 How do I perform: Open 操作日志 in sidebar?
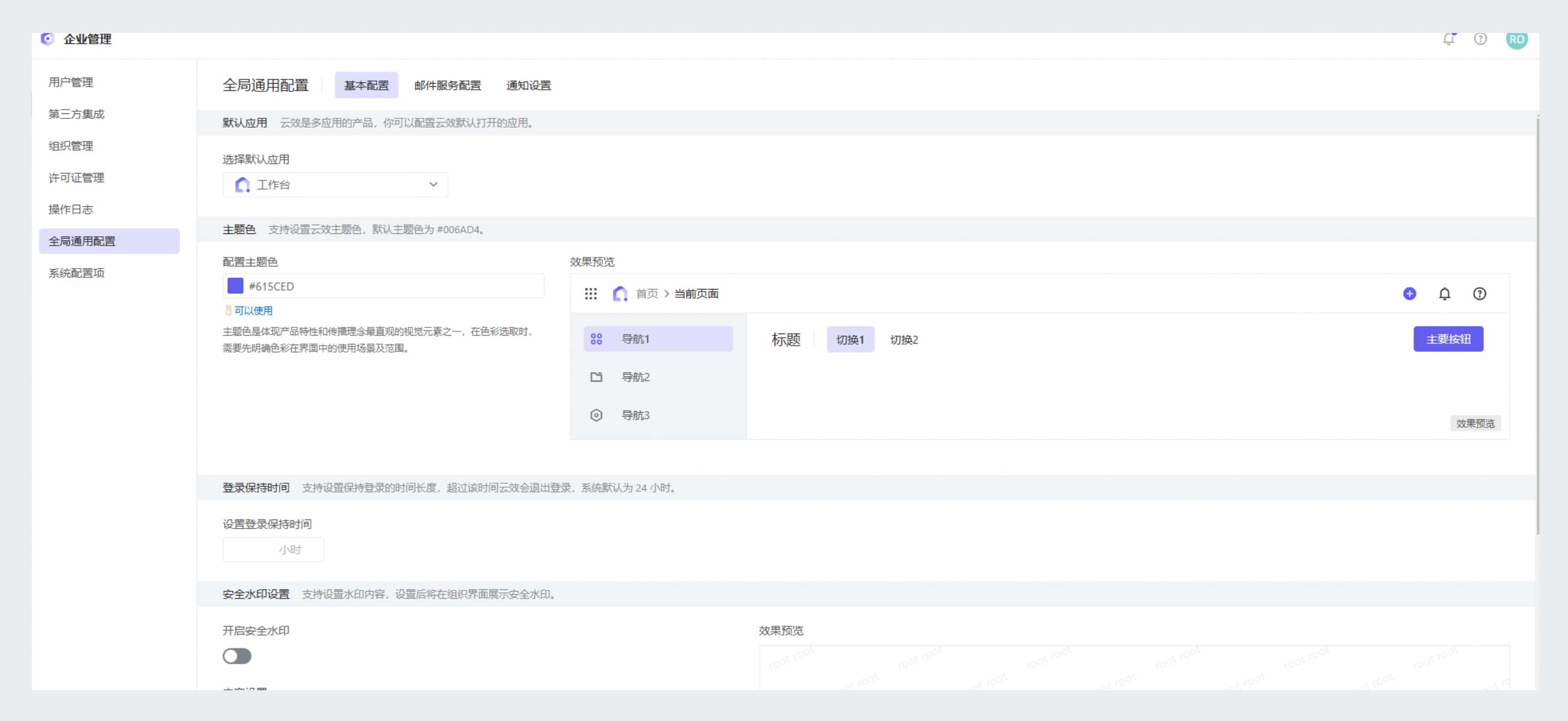[x=70, y=209]
